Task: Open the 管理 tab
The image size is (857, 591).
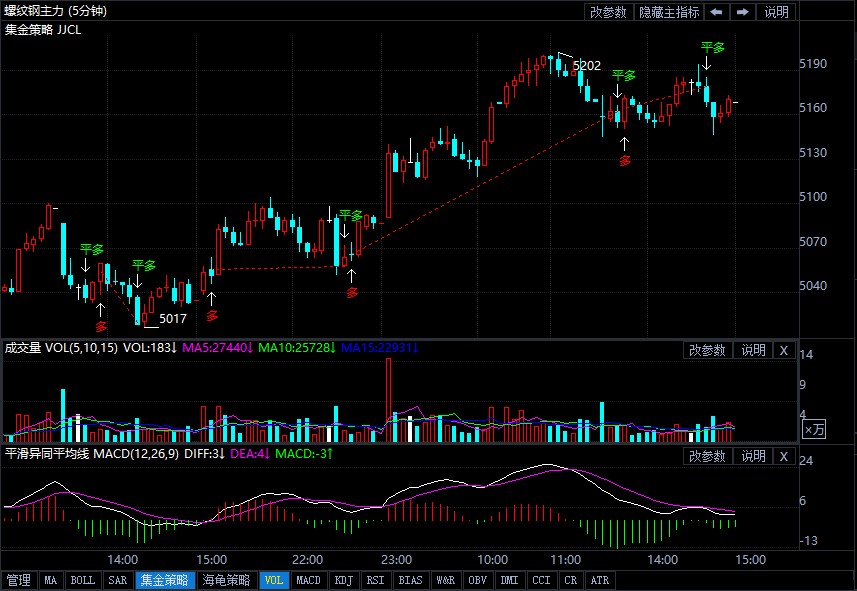Action: coord(18,580)
